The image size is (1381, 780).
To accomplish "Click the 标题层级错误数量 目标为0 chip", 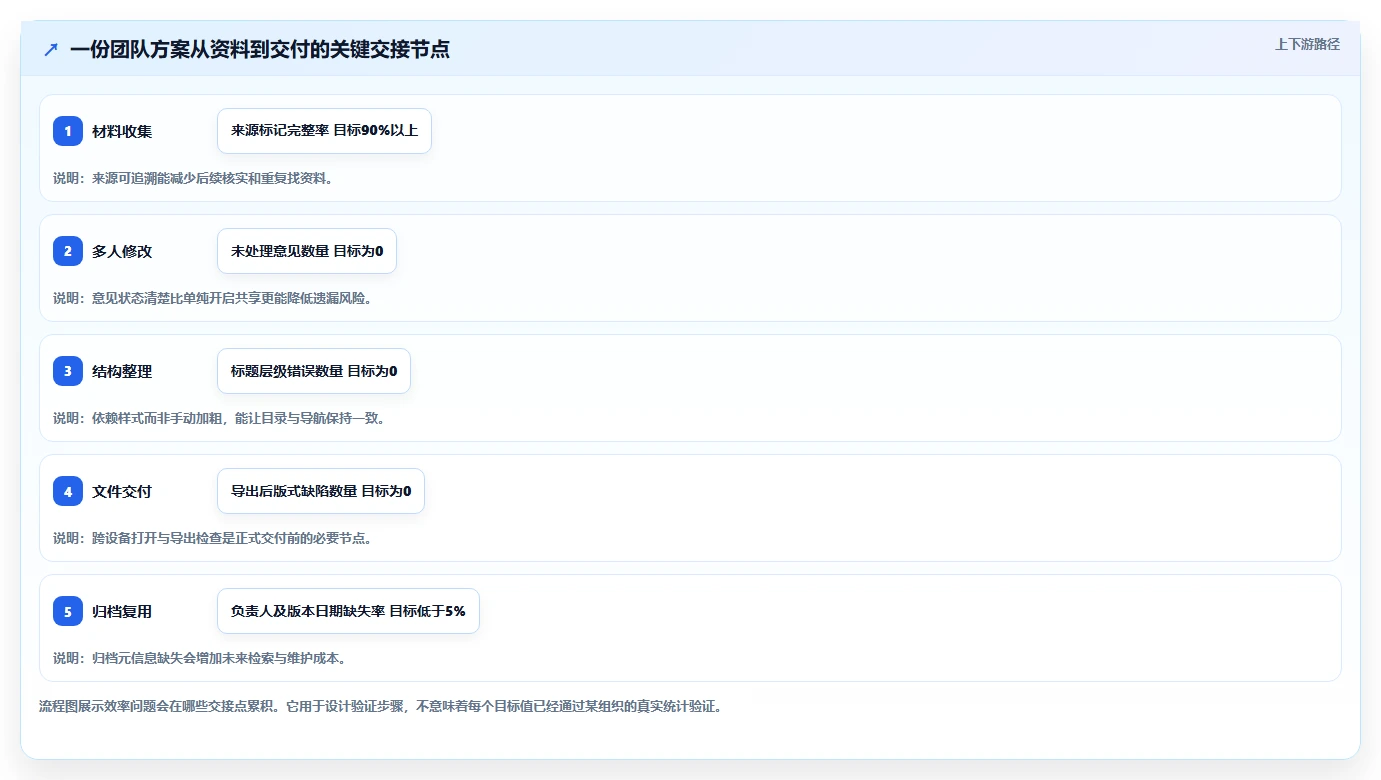I will pos(314,371).
